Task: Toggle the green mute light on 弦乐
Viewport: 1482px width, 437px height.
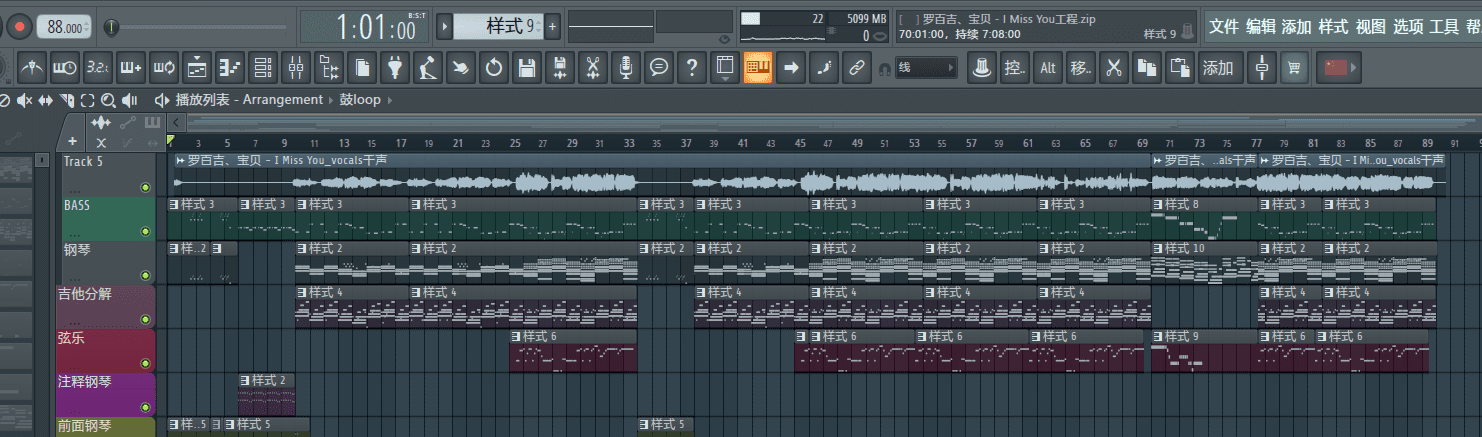Action: (x=146, y=363)
